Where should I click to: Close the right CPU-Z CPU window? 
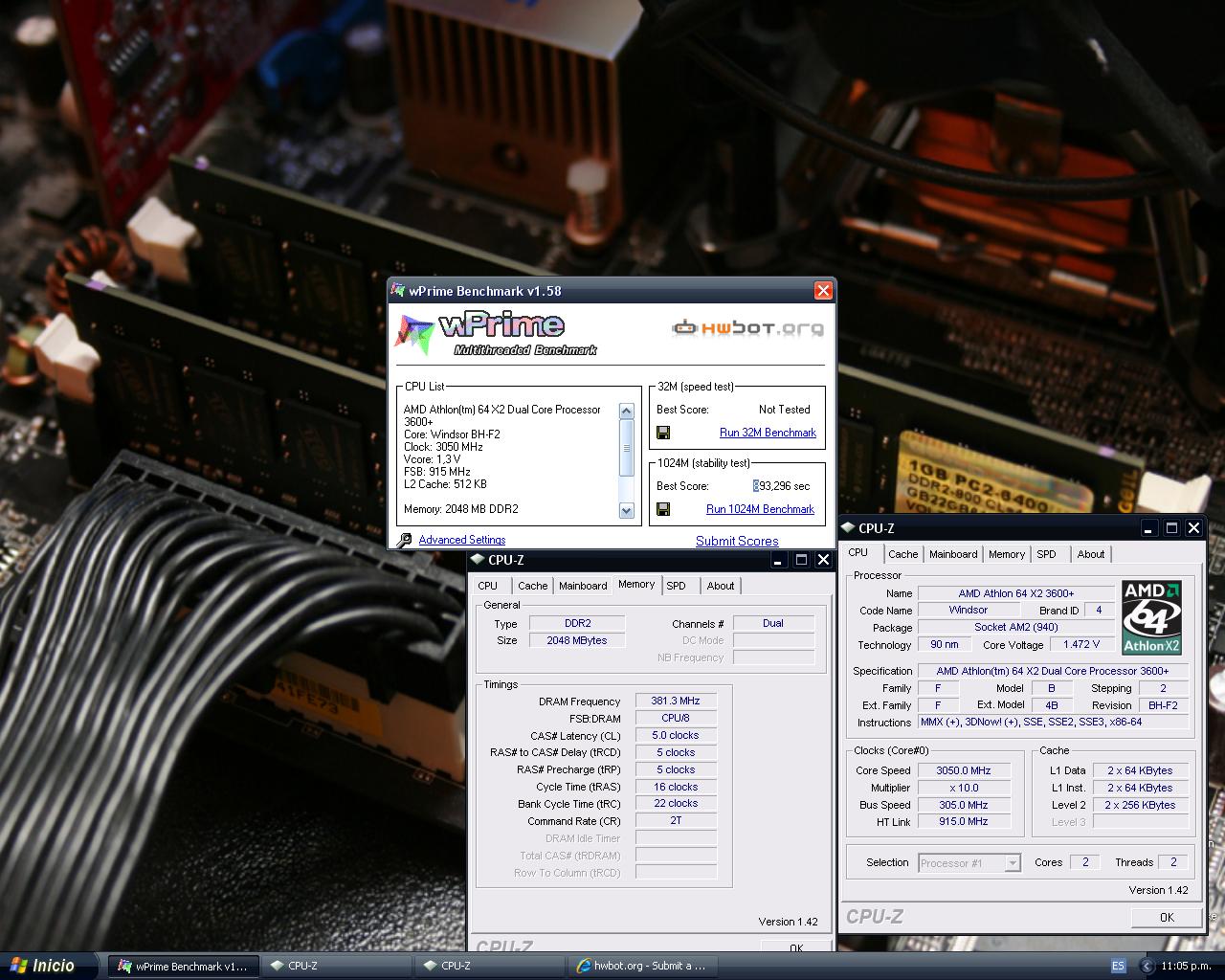click(x=1193, y=528)
